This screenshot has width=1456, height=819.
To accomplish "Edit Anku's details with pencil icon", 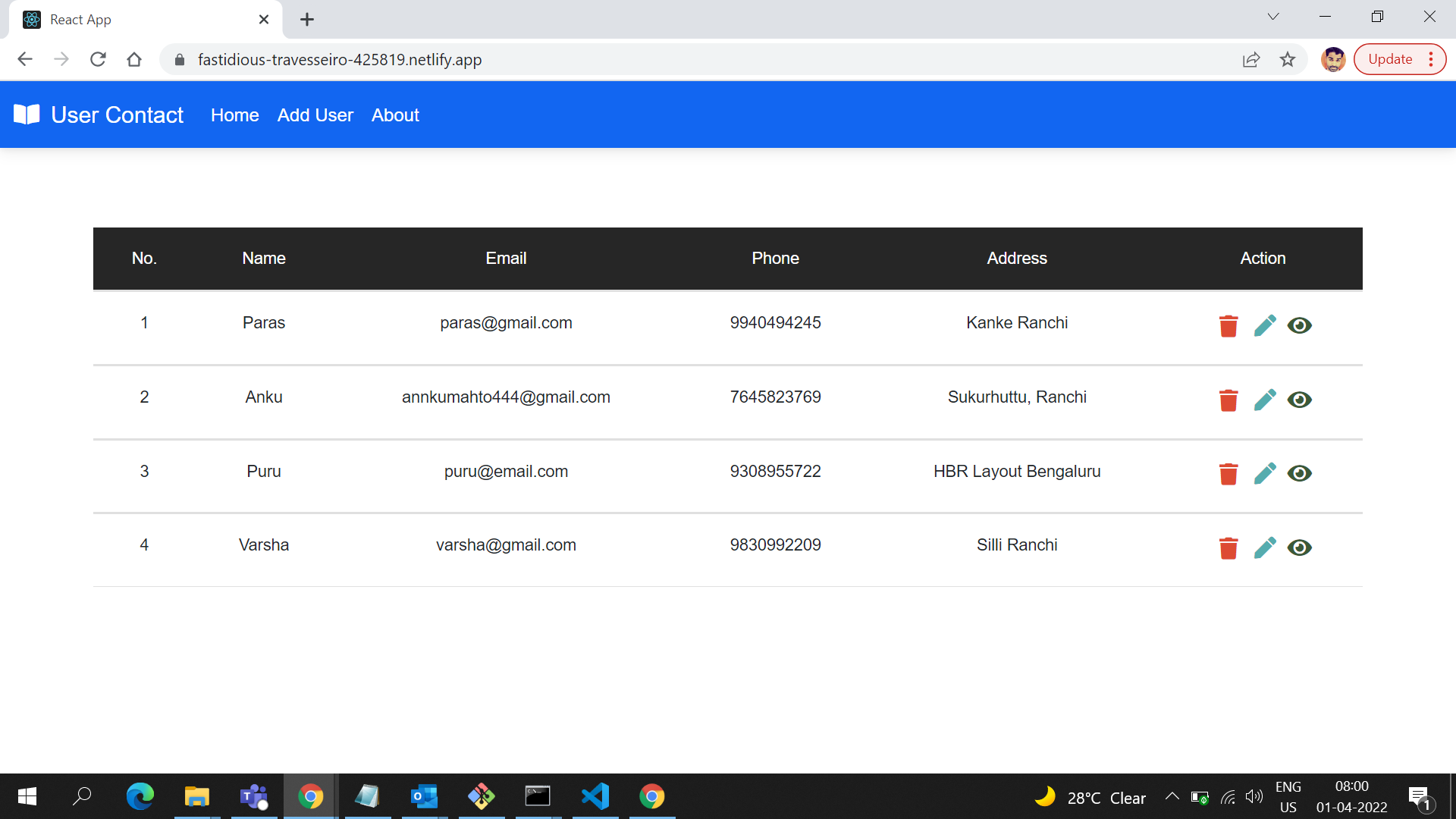I will [x=1265, y=400].
